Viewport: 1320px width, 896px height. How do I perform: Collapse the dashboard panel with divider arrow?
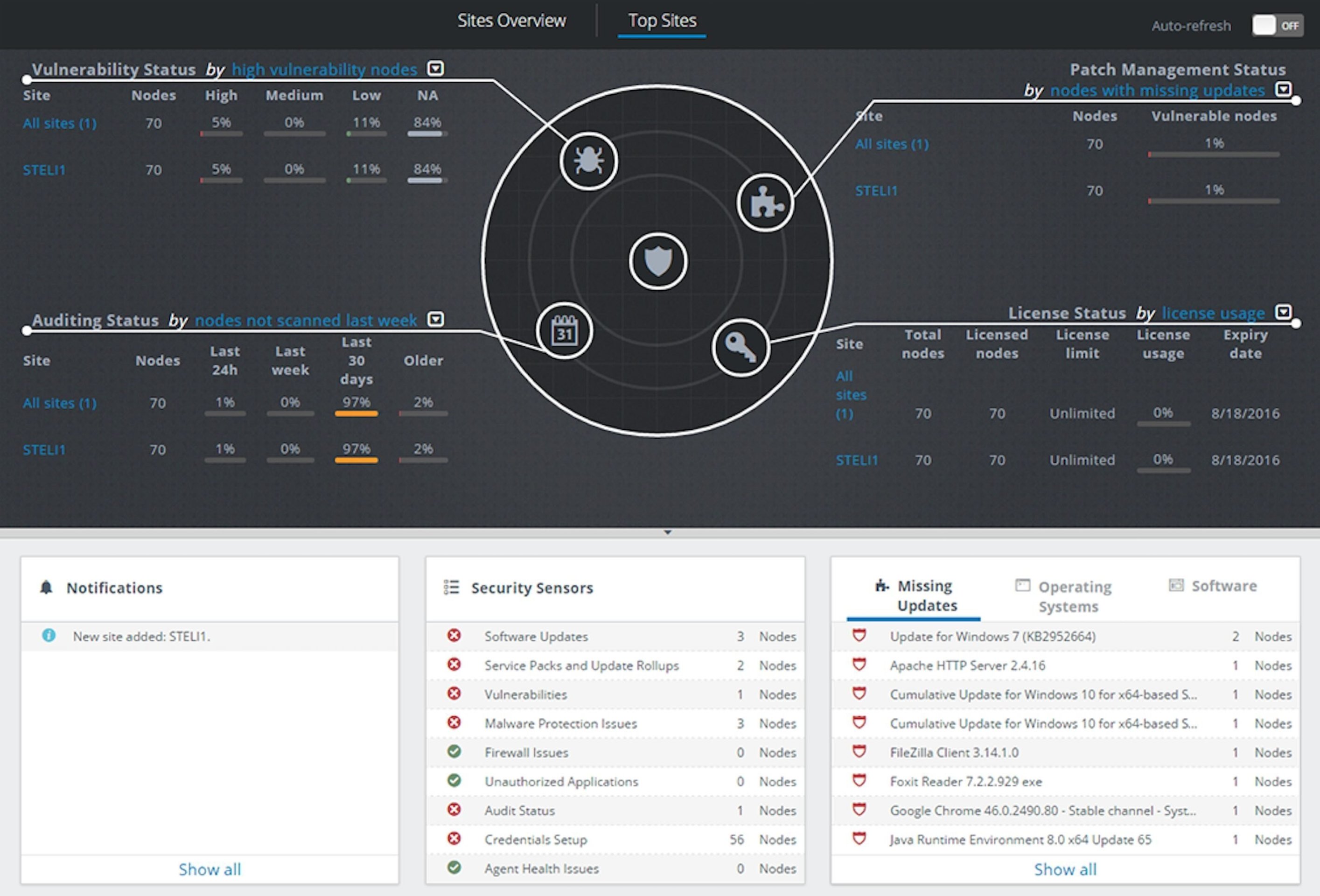pos(668,532)
